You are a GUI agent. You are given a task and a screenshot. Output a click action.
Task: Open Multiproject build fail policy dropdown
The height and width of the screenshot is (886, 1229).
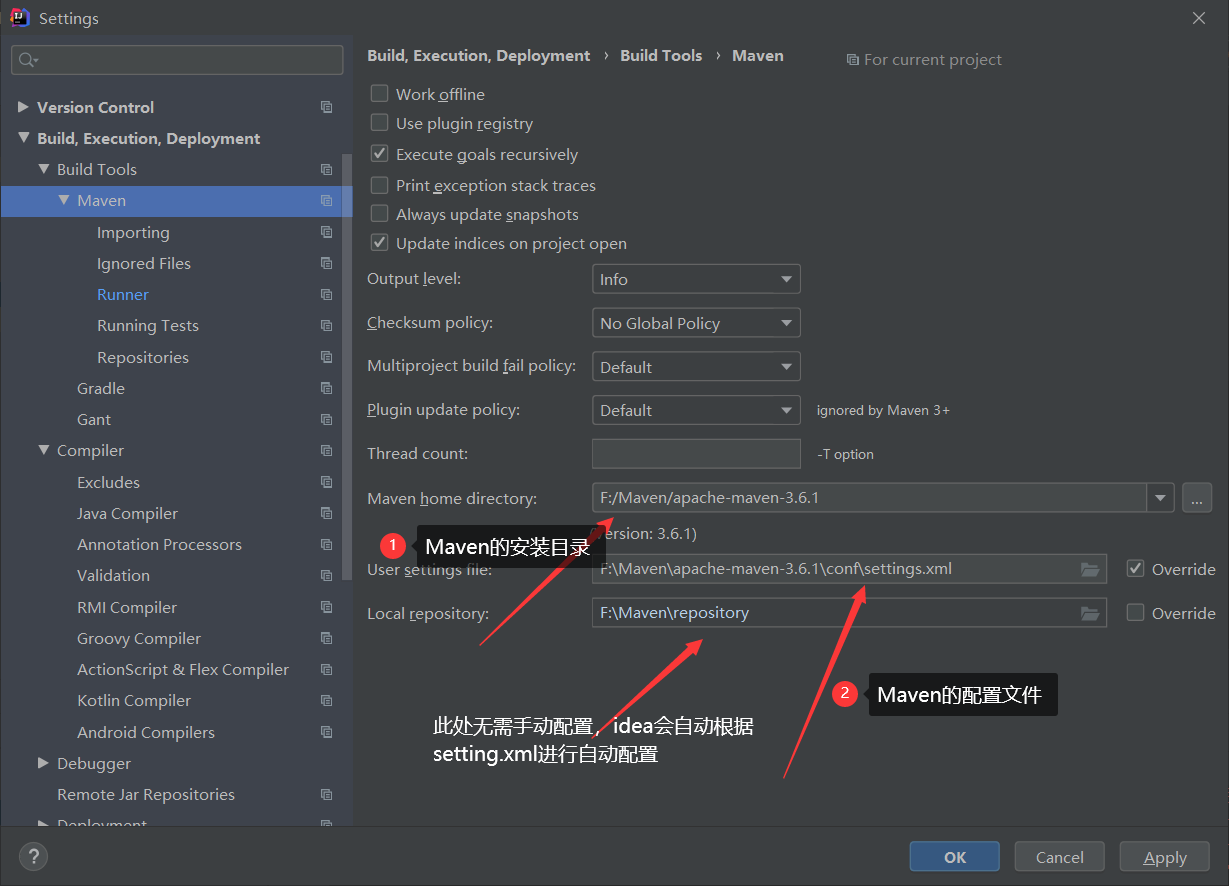(696, 367)
